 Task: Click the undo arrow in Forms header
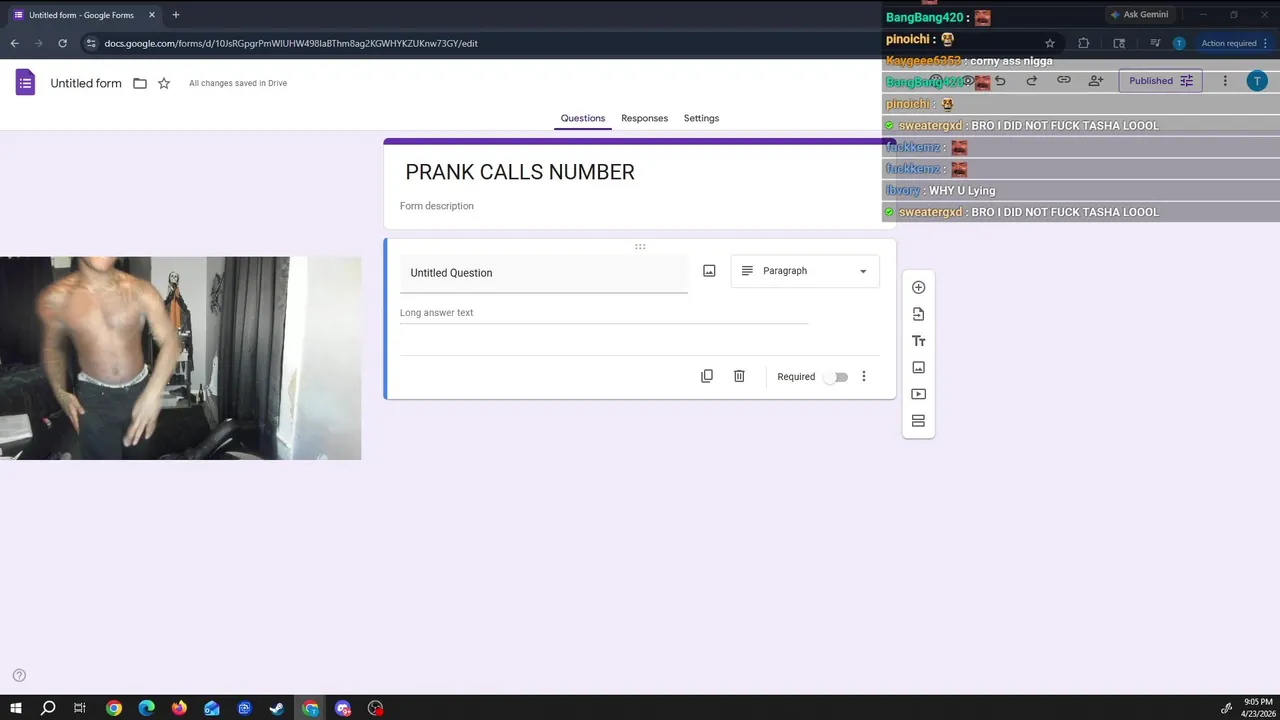[1000, 81]
